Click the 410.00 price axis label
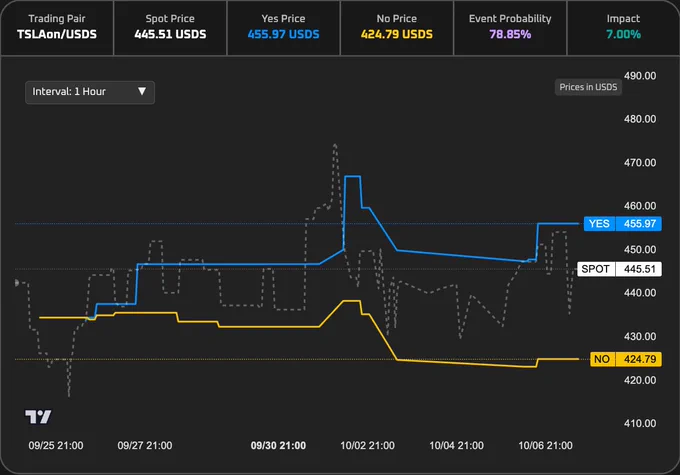The width and height of the screenshot is (680, 475). click(640, 423)
